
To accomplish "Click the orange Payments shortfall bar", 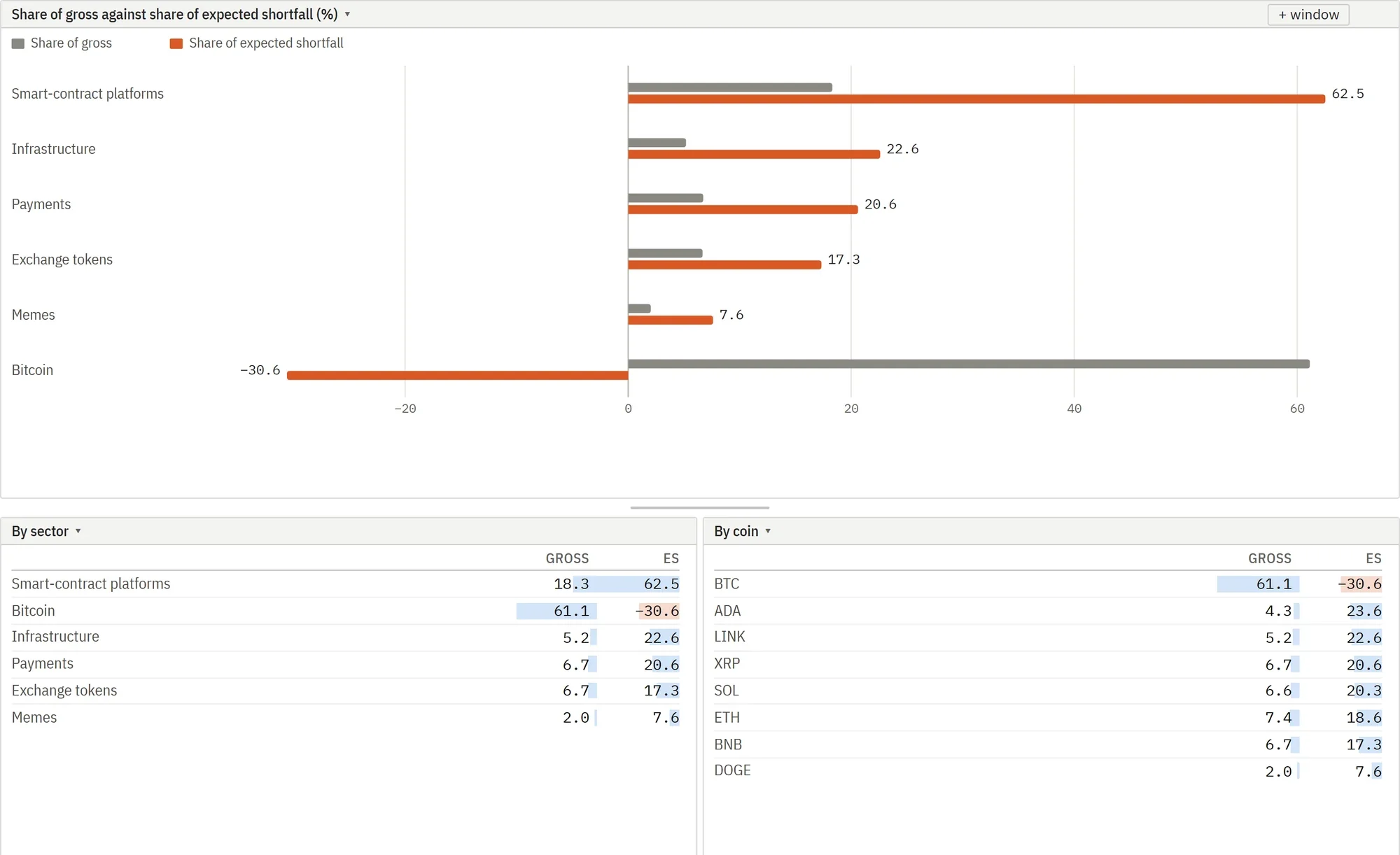I will click(x=743, y=210).
